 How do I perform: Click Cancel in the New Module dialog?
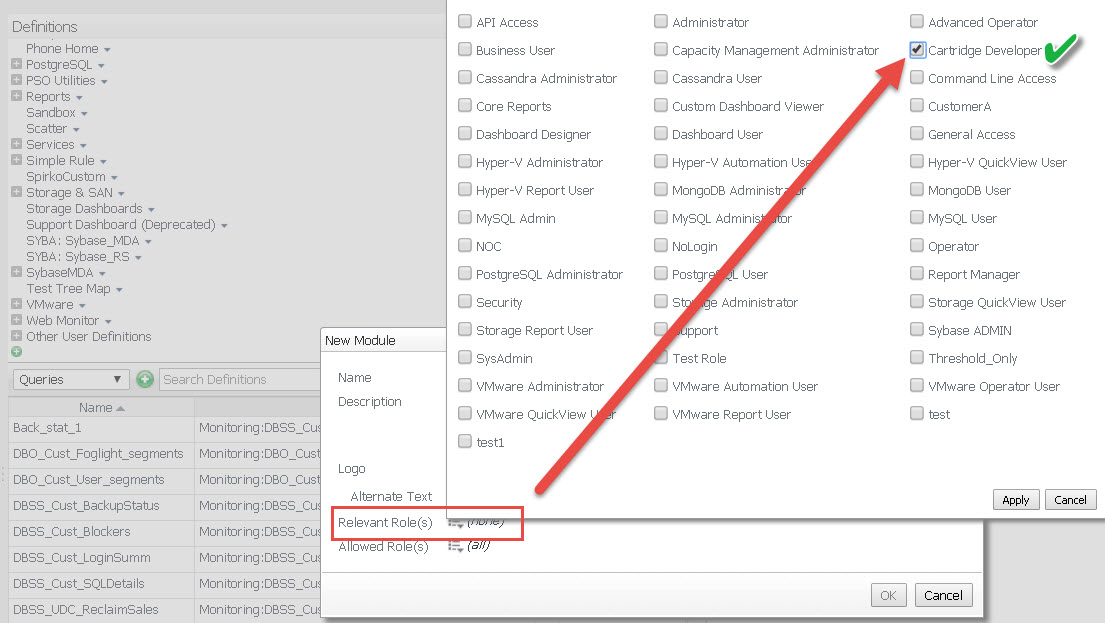[x=942, y=595]
